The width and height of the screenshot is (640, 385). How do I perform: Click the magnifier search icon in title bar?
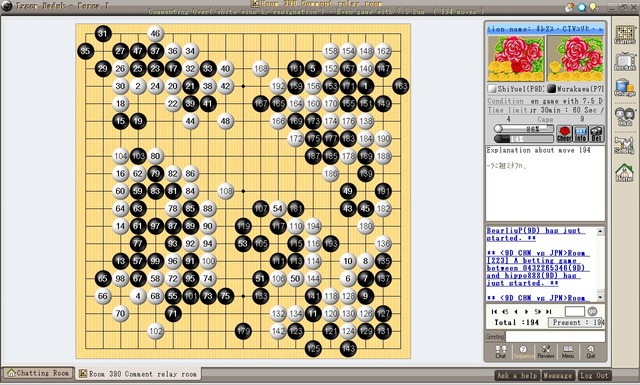pos(582,7)
